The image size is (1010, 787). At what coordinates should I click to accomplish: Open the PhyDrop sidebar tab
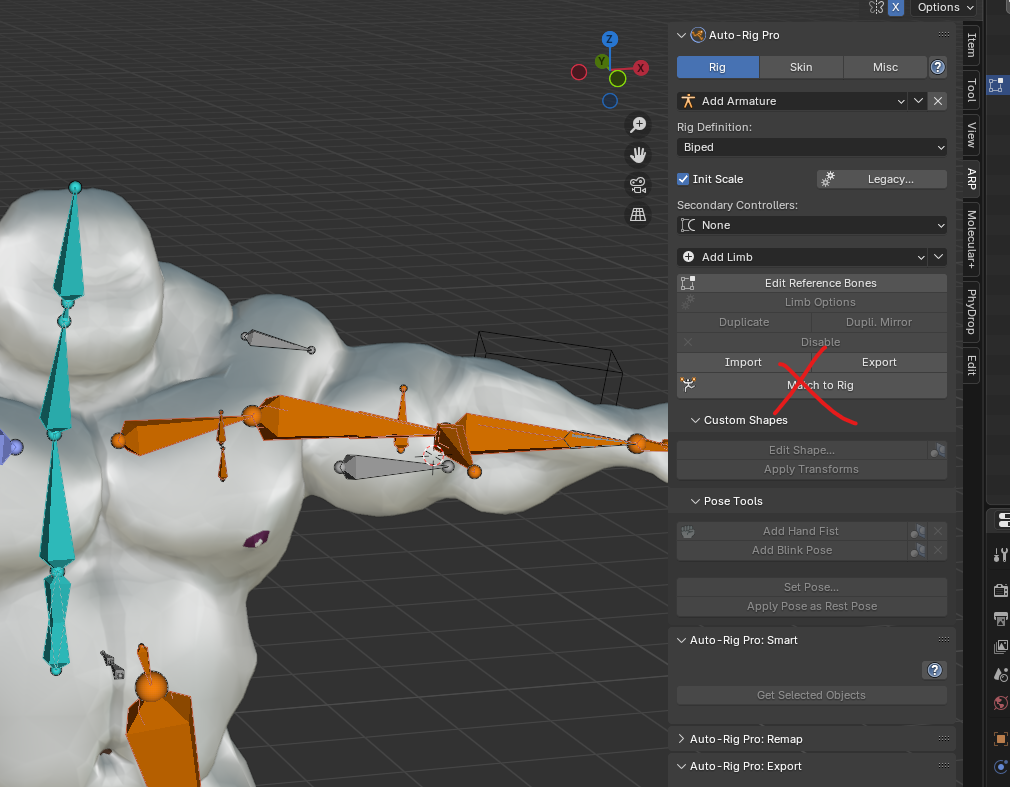click(x=971, y=312)
